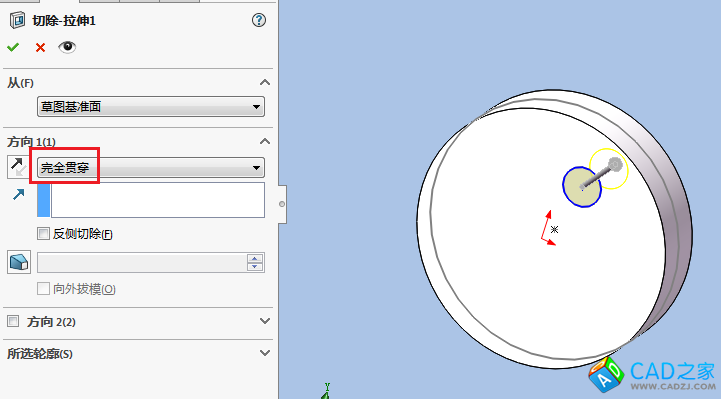This screenshot has height=399, width=721.
Task: Check the 向外拔模 checkbox
Action: tap(43, 289)
